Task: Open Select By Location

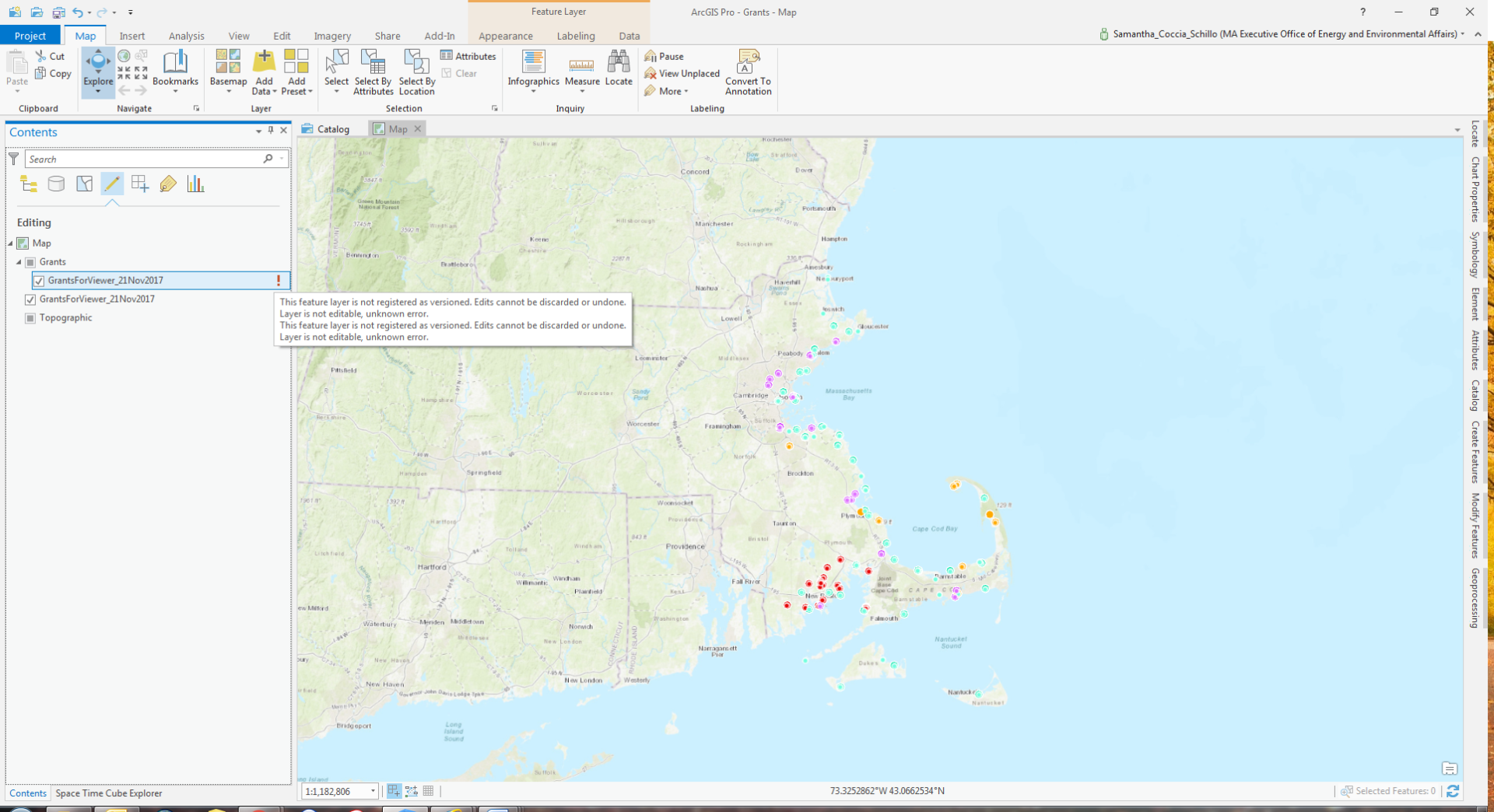Action: click(x=416, y=72)
